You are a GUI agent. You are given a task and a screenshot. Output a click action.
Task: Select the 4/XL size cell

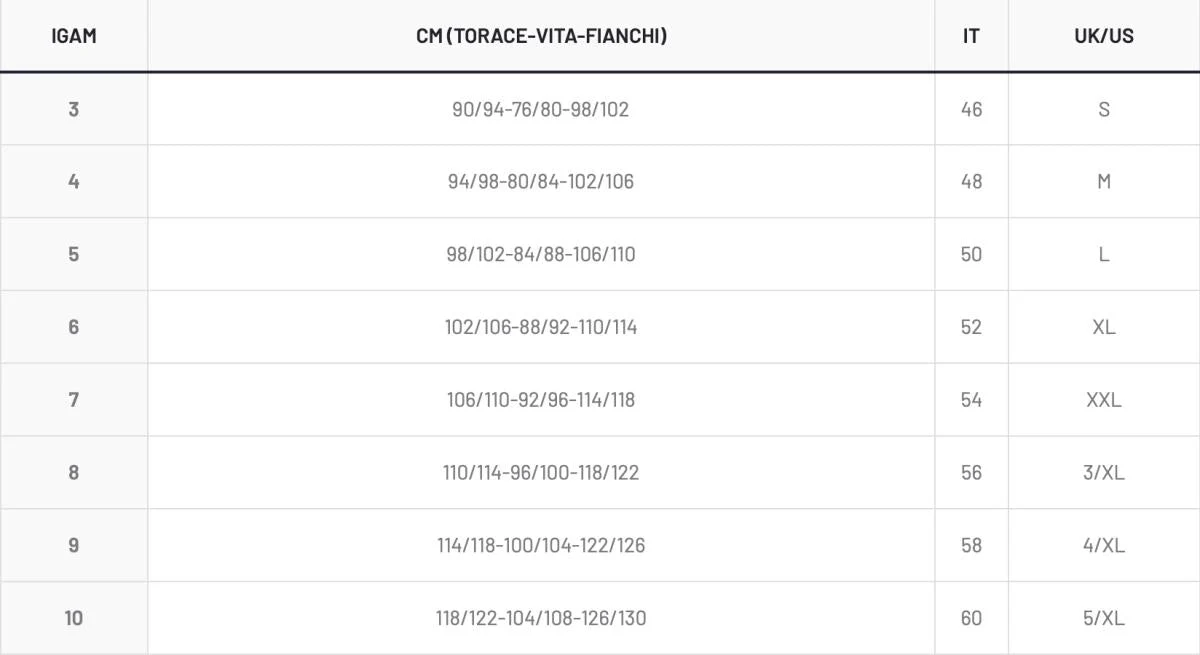point(1103,545)
